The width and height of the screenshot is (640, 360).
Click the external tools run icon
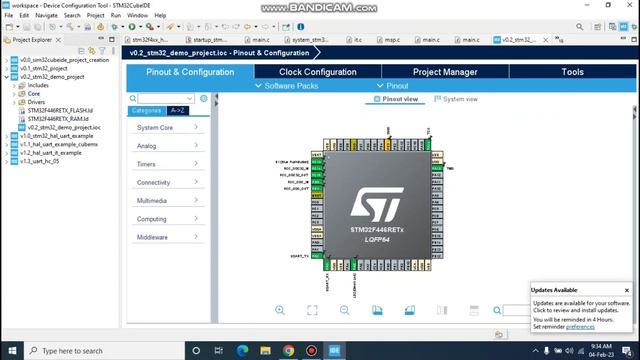(x=150, y=27)
